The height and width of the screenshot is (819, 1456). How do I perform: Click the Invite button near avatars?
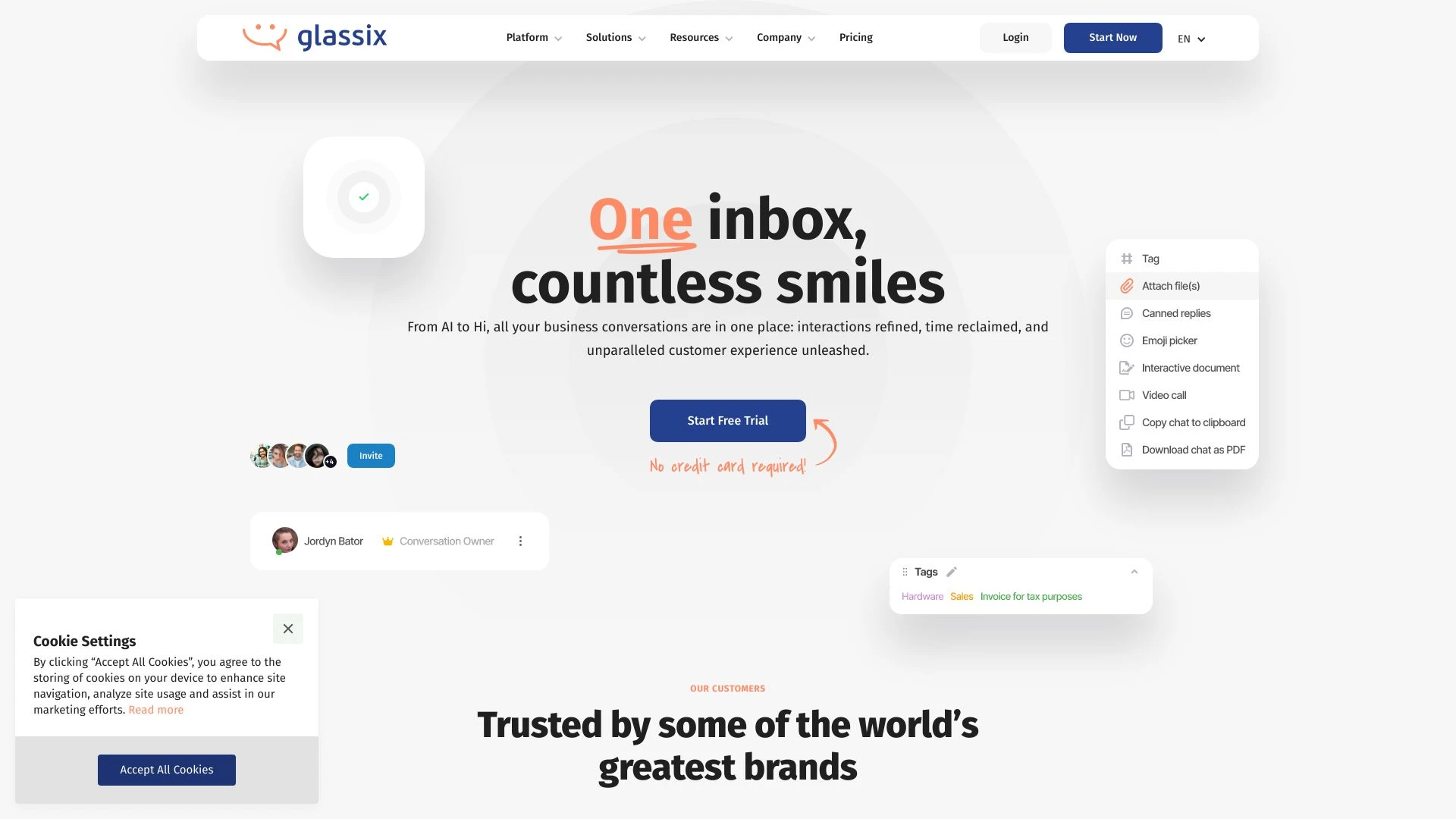371,455
